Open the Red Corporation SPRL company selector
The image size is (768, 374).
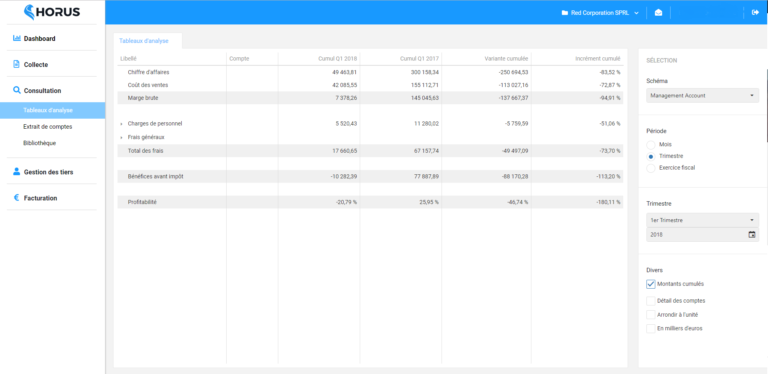(600, 13)
